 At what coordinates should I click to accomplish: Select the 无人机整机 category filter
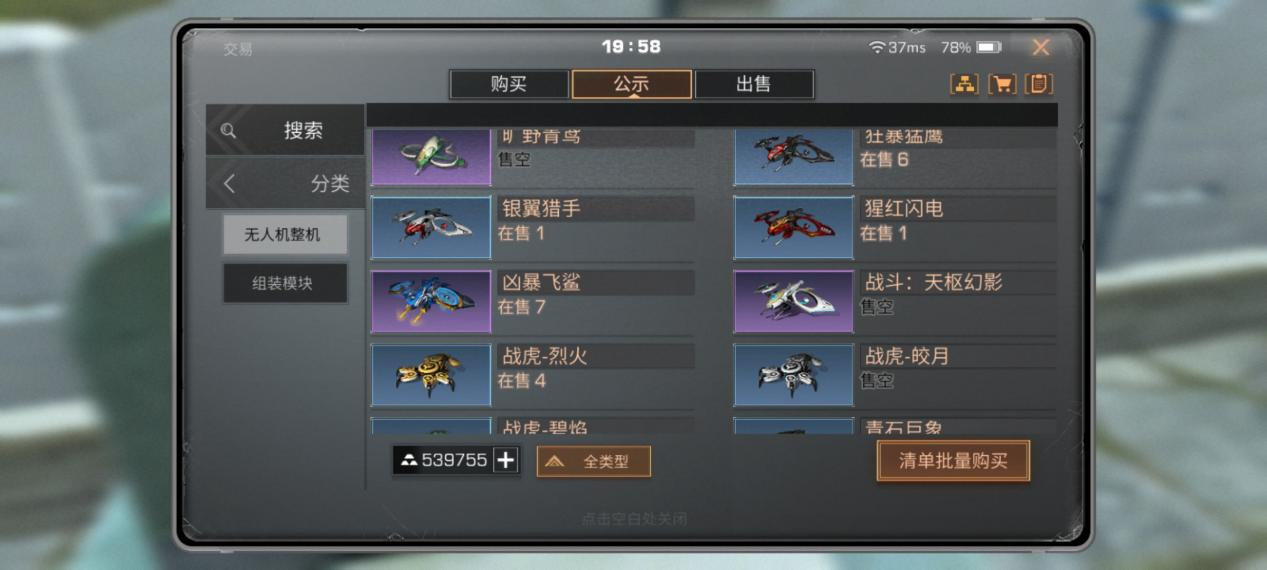point(285,234)
